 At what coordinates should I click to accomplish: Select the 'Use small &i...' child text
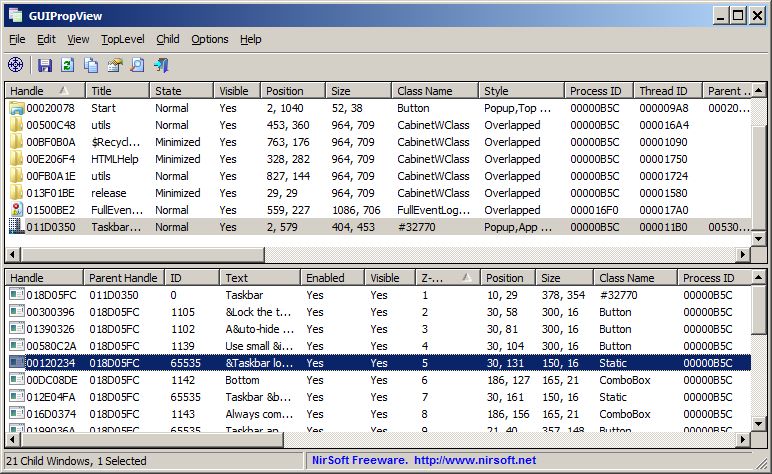click(x=259, y=346)
